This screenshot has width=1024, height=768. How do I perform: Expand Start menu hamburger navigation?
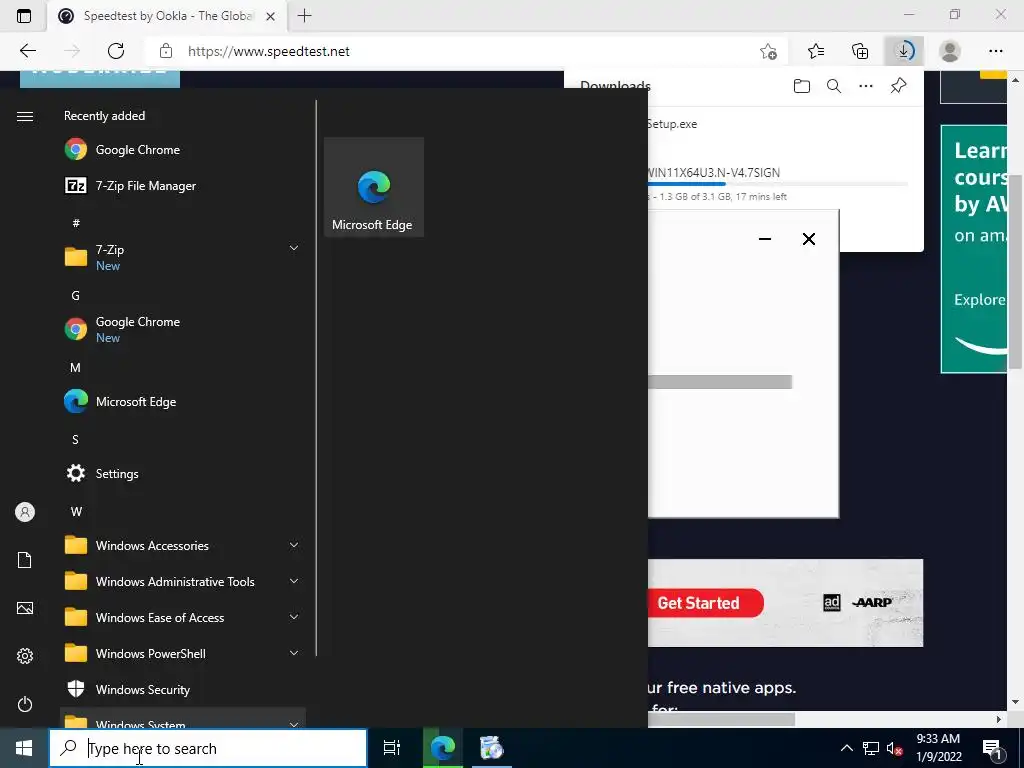pos(25,116)
